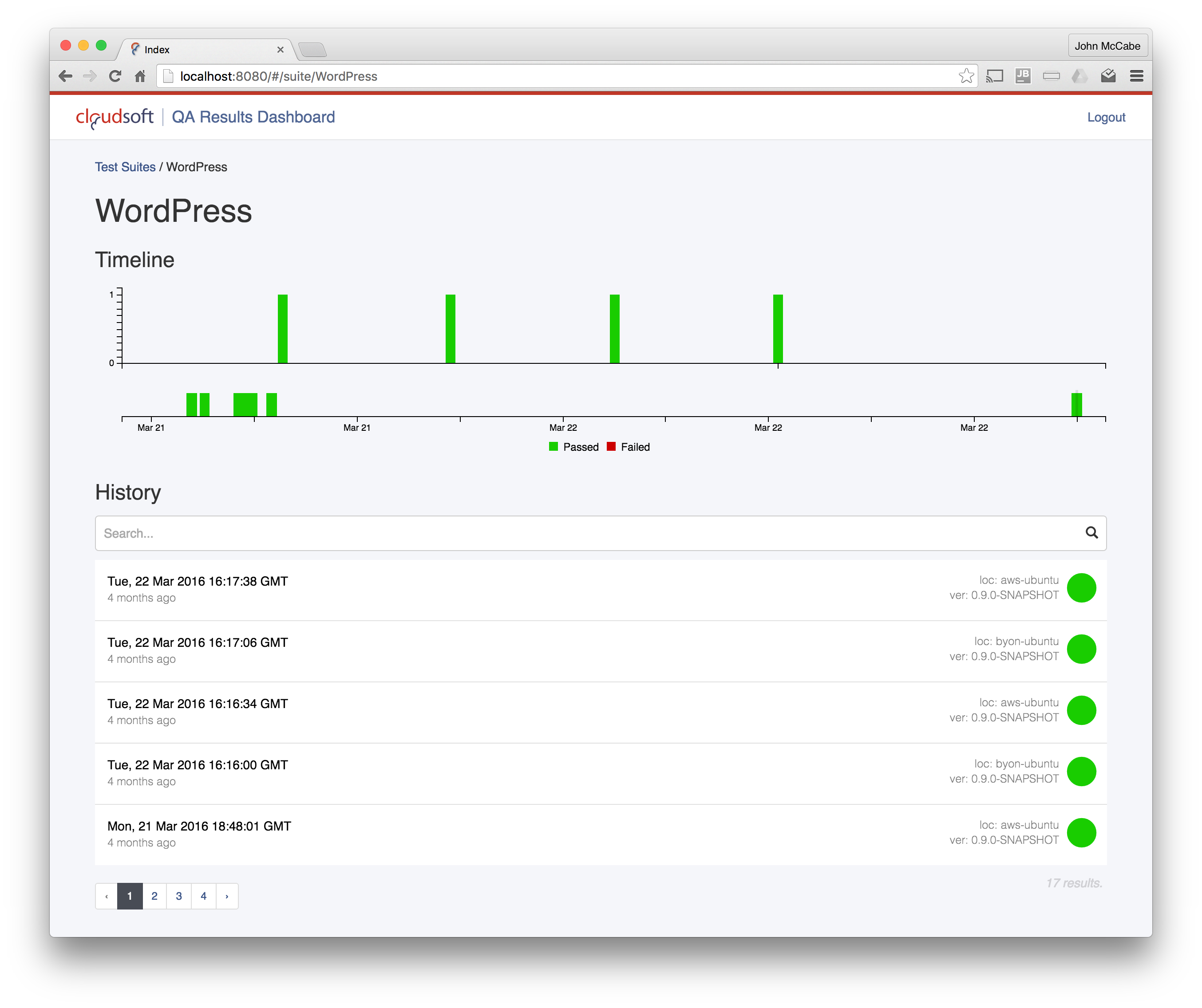Select pagination page 1

click(130, 896)
